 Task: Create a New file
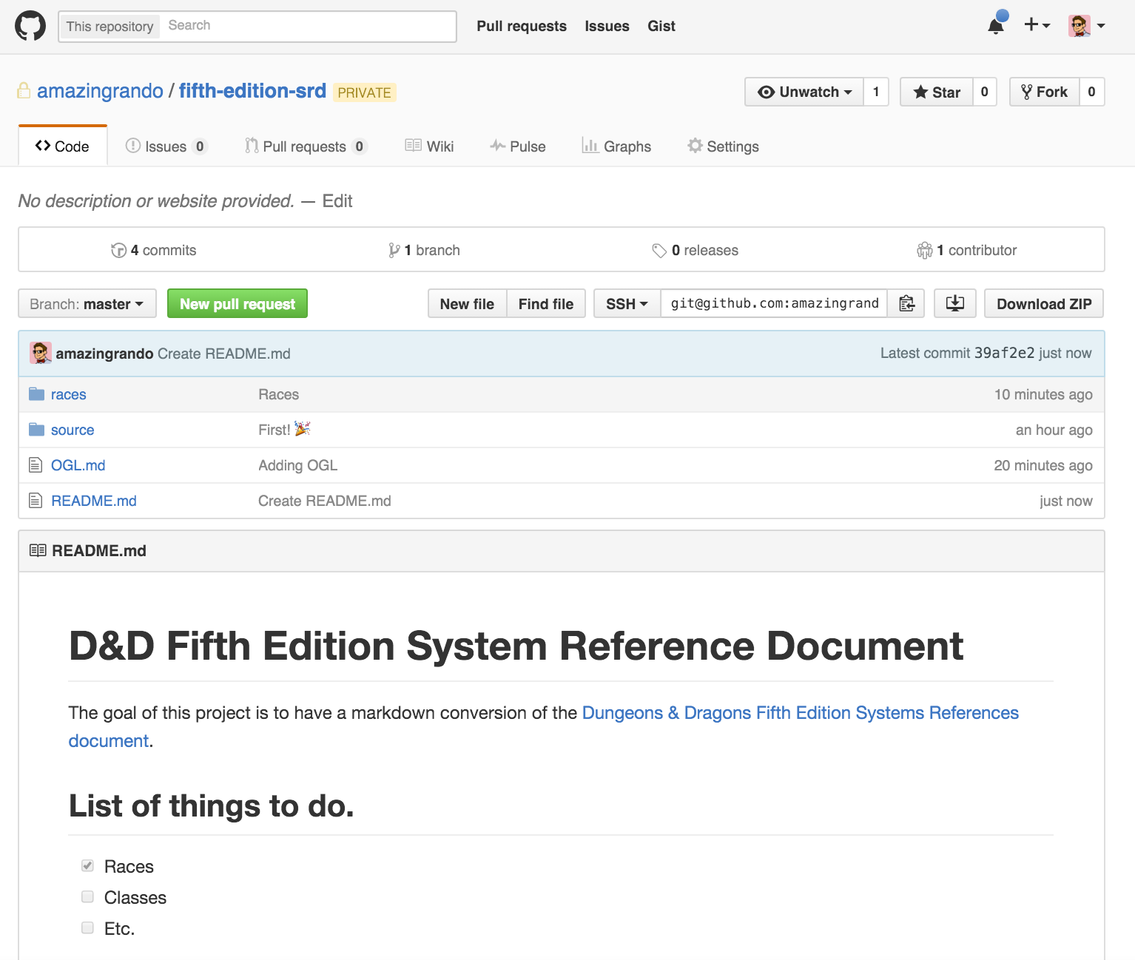point(467,304)
